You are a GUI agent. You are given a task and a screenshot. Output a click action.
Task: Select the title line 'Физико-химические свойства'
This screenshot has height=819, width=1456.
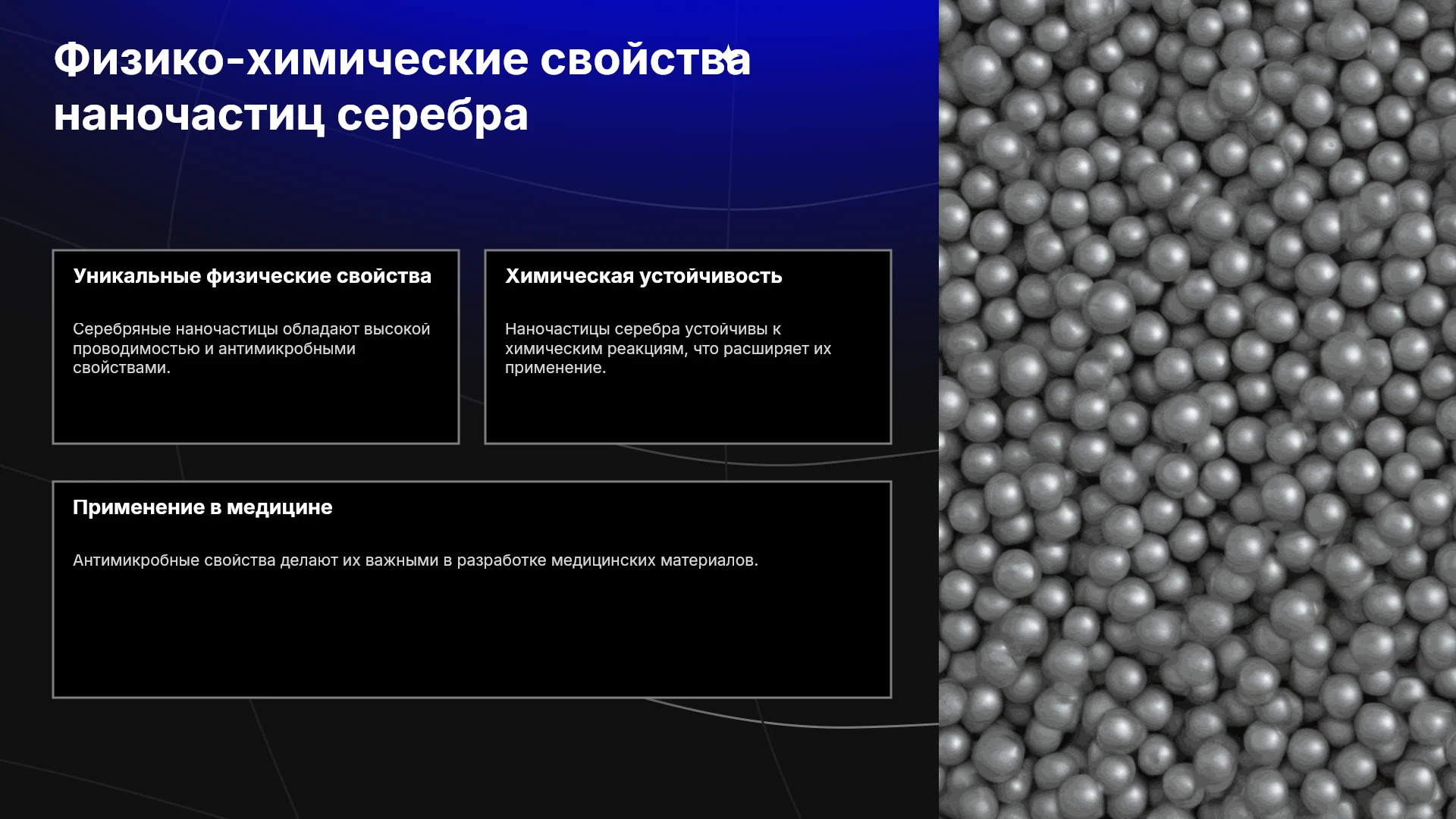[x=402, y=59]
